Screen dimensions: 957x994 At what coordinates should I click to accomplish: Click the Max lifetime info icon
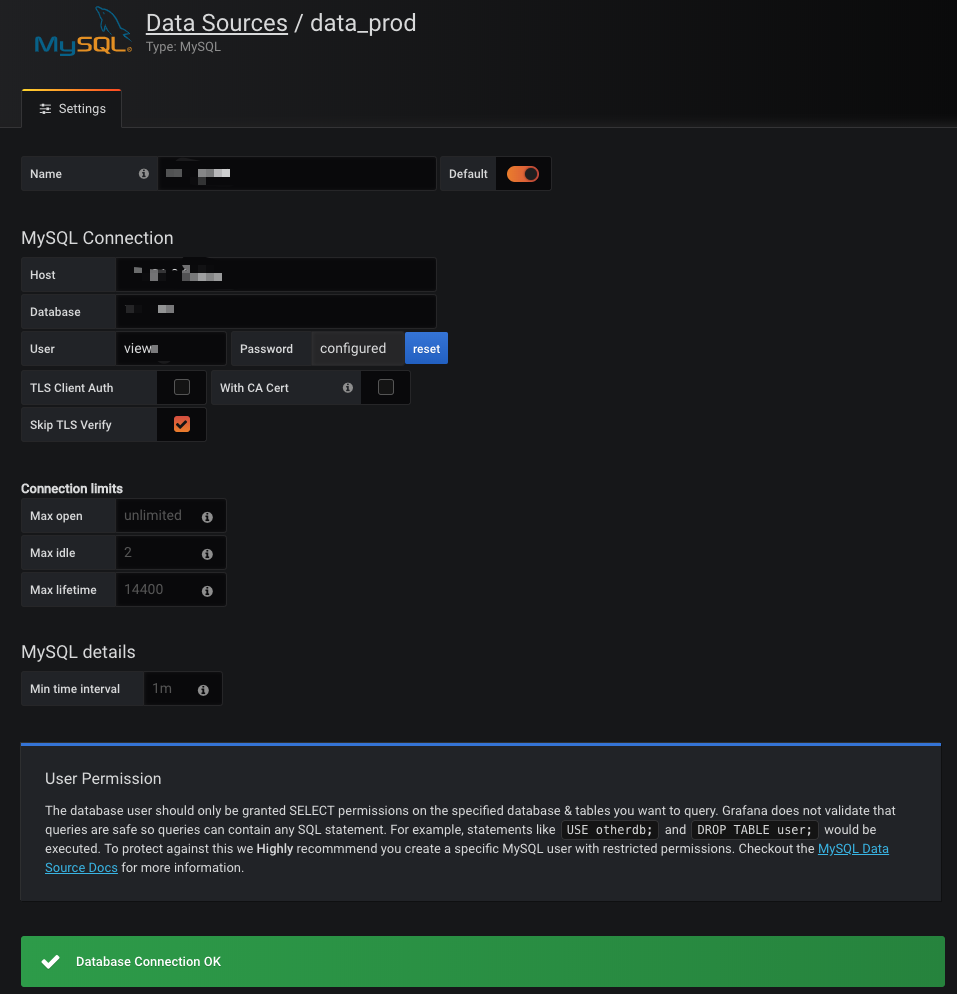coord(207,591)
